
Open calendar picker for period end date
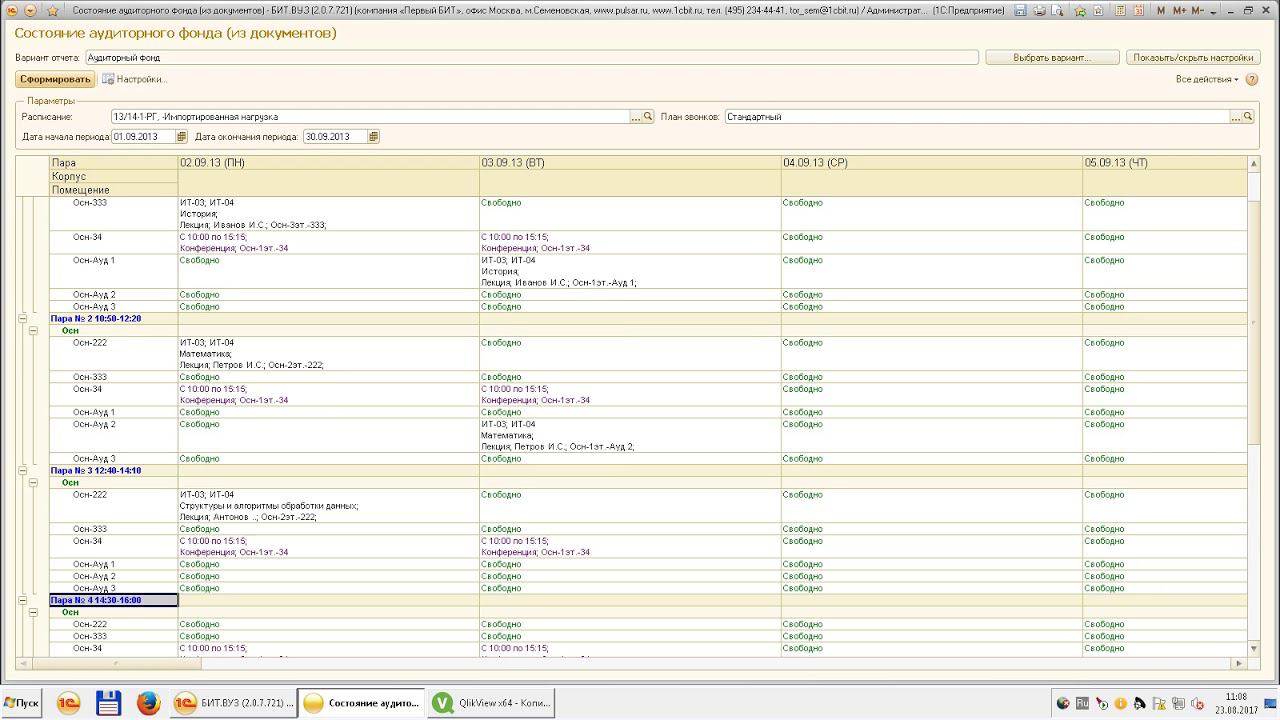click(373, 137)
